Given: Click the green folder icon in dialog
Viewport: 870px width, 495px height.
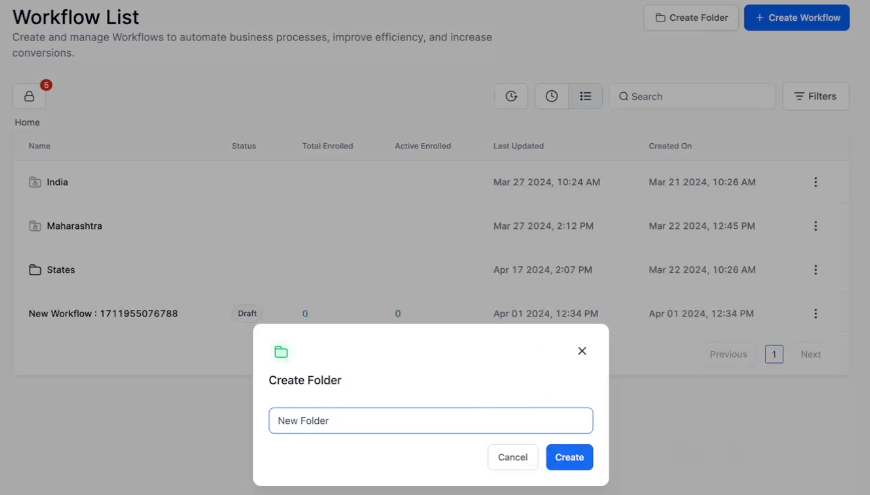Looking at the screenshot, I should (281, 352).
